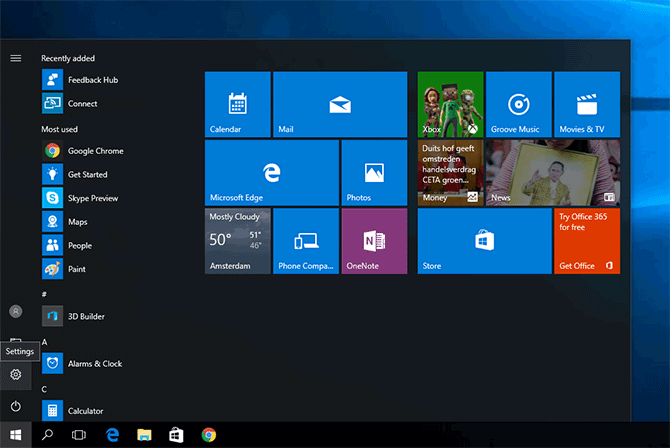The height and width of the screenshot is (448, 670).
Task: Expand the Start hamburger menu
Action: [x=16, y=58]
